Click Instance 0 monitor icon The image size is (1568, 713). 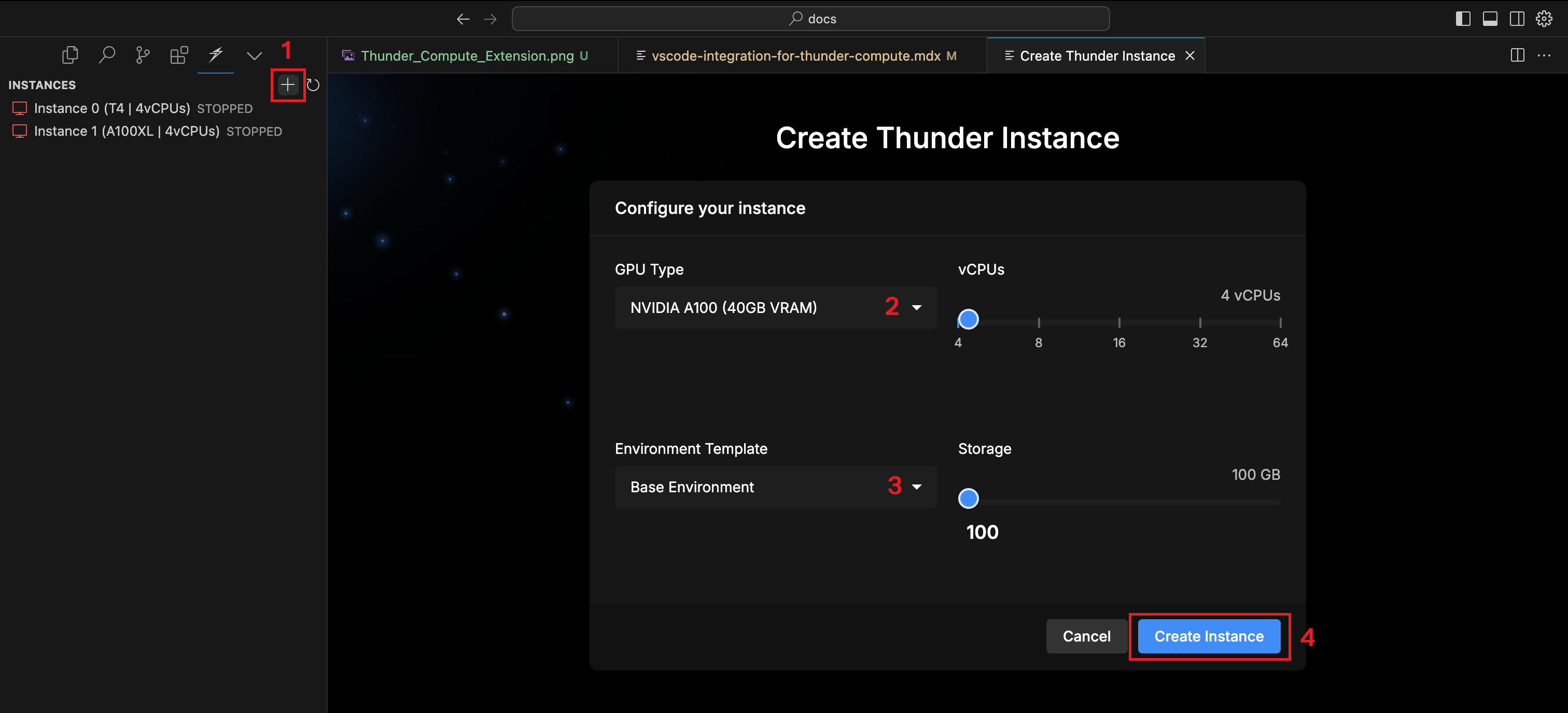(20, 108)
